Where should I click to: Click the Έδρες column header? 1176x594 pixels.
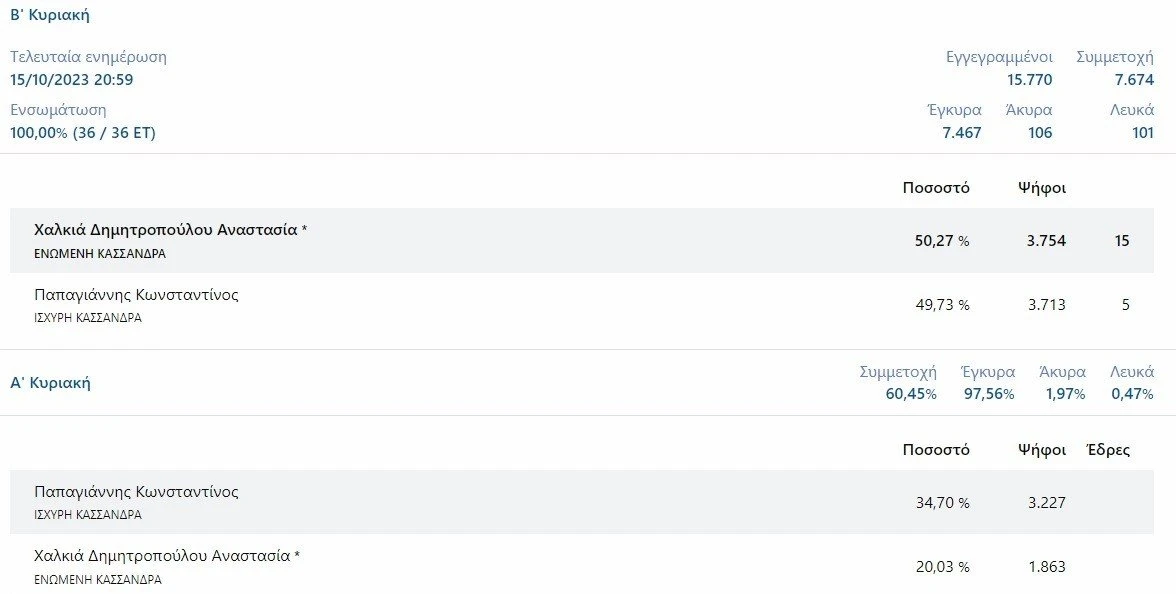point(1108,449)
